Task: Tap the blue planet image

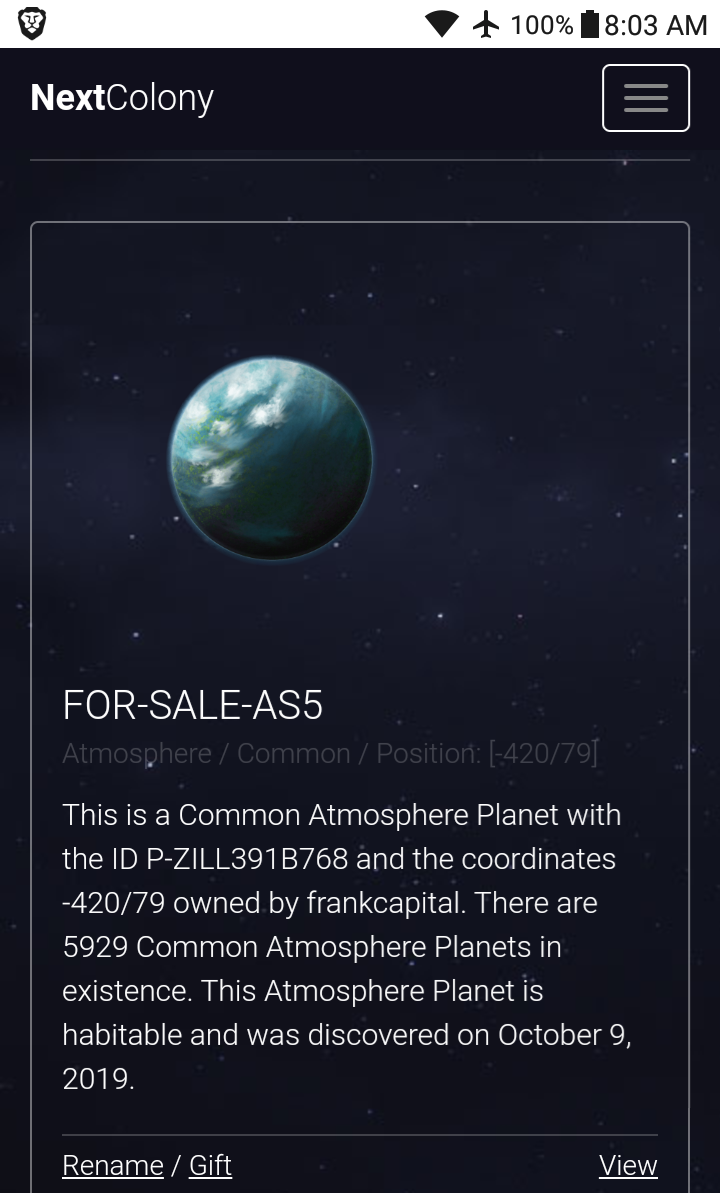Action: pyautogui.click(x=271, y=459)
